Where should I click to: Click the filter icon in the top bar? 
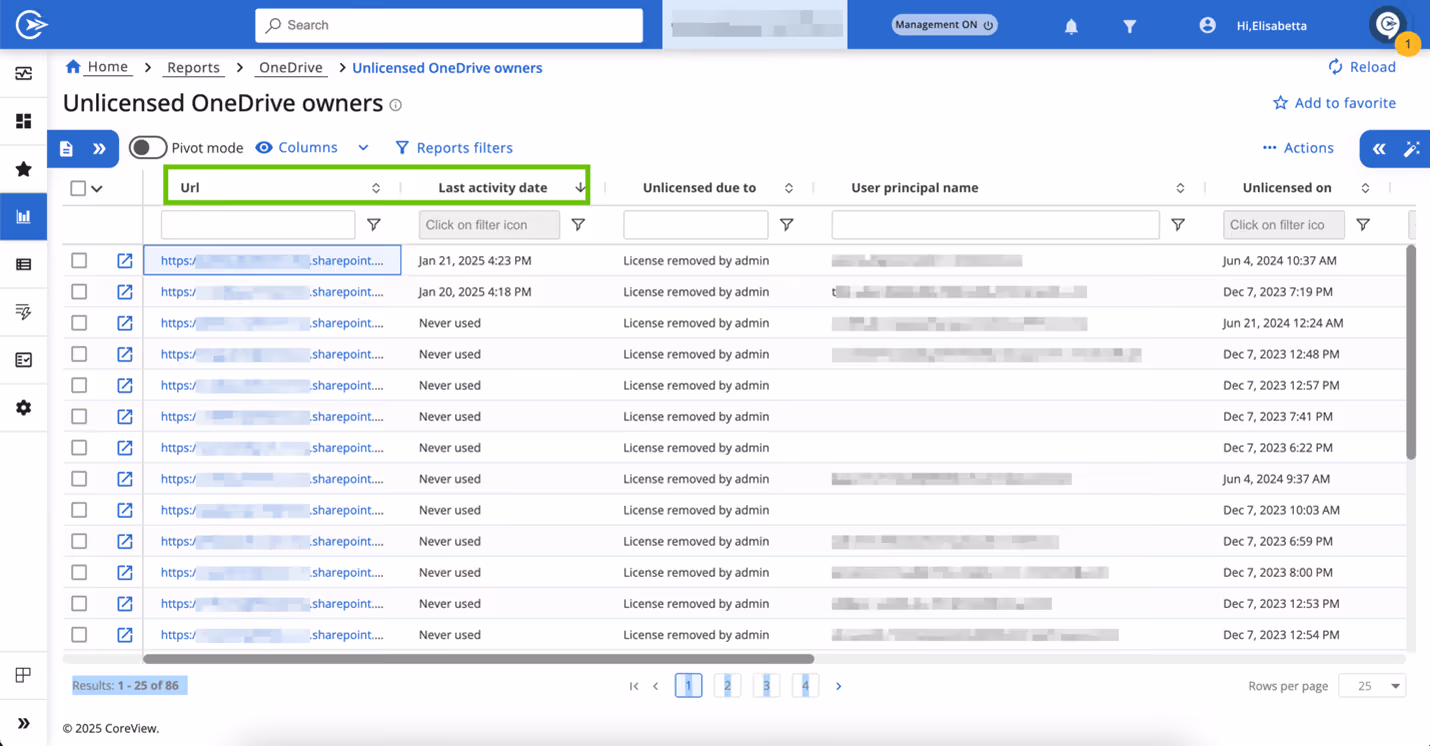coord(1129,25)
